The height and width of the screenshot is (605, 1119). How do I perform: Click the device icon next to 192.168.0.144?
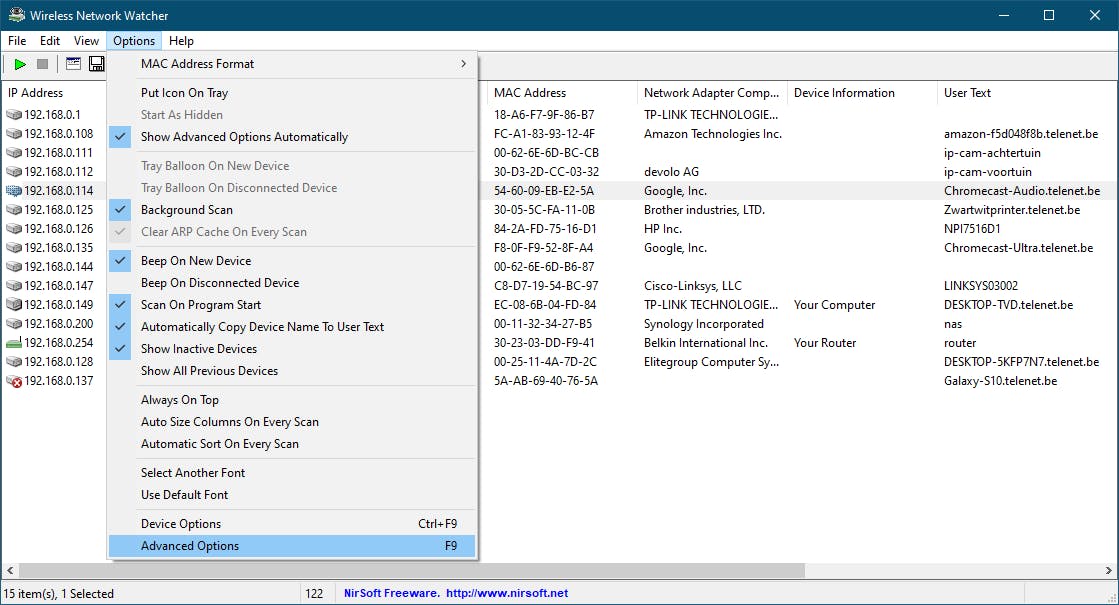coord(14,267)
